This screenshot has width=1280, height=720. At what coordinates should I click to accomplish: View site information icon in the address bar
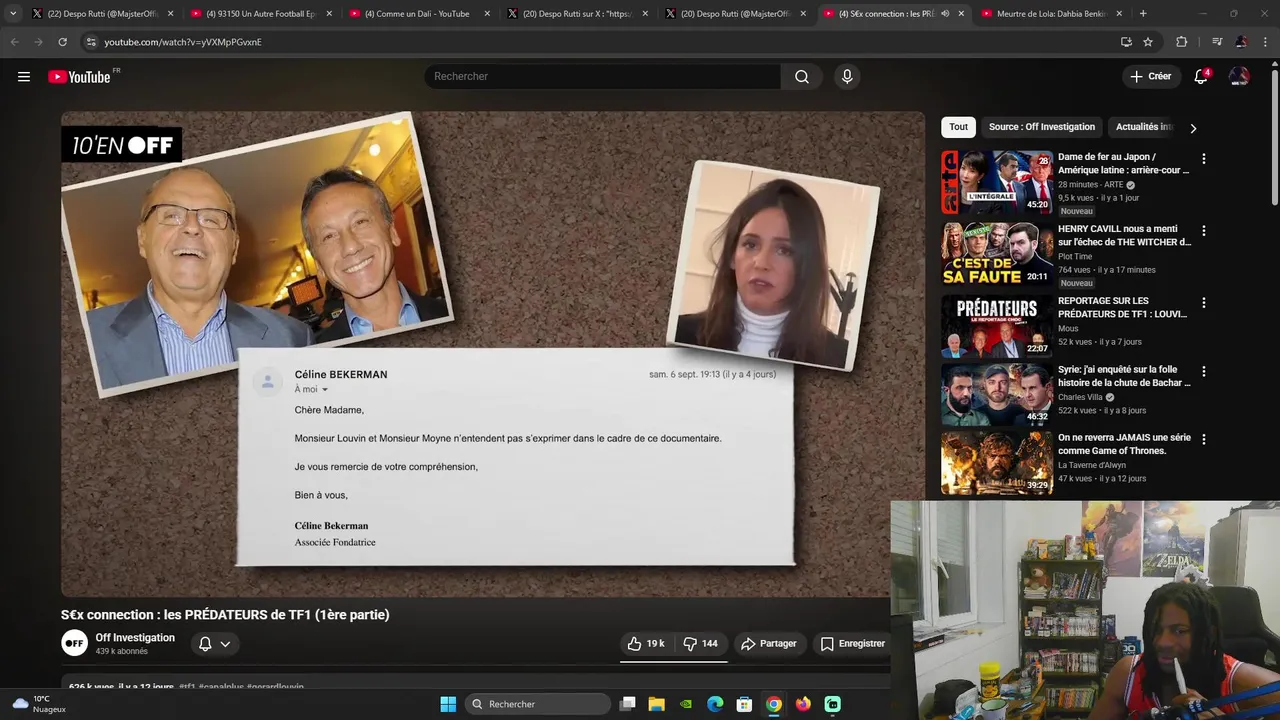tap(91, 42)
